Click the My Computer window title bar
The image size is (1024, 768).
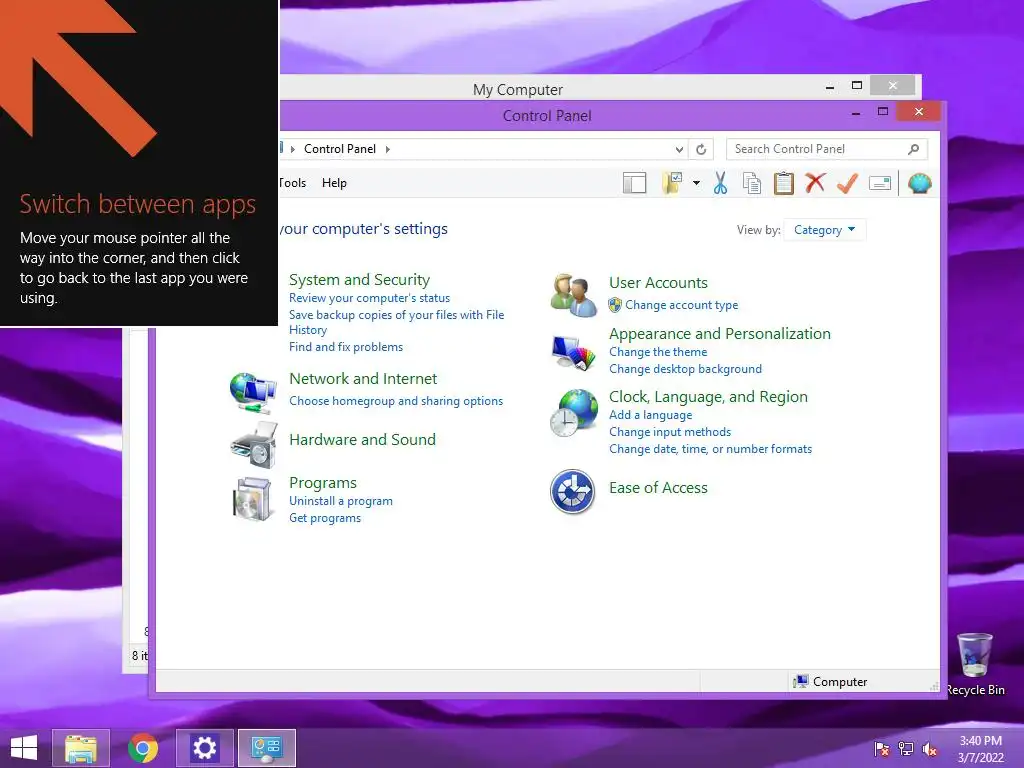tap(517, 89)
